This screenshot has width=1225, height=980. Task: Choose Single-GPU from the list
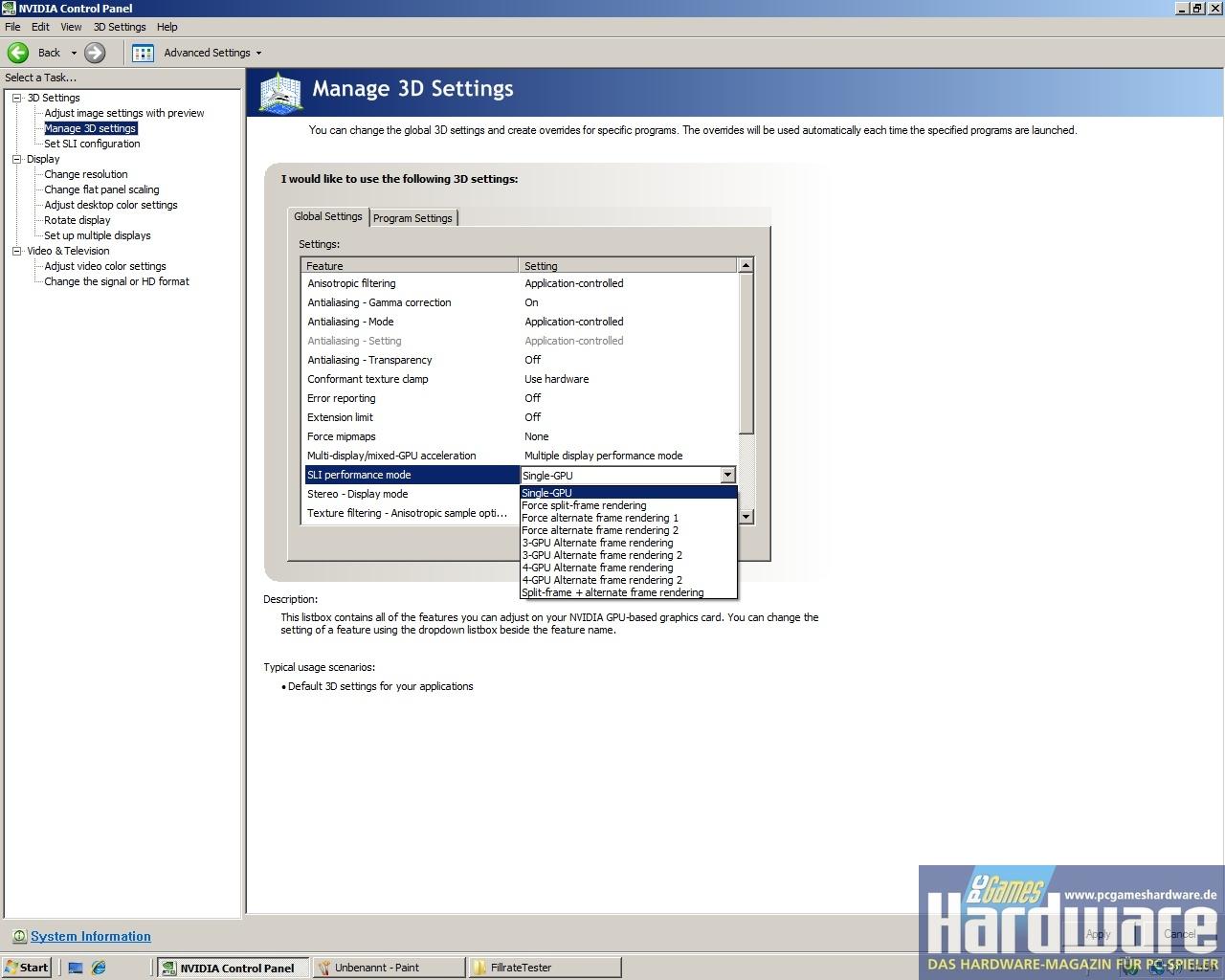(x=628, y=493)
